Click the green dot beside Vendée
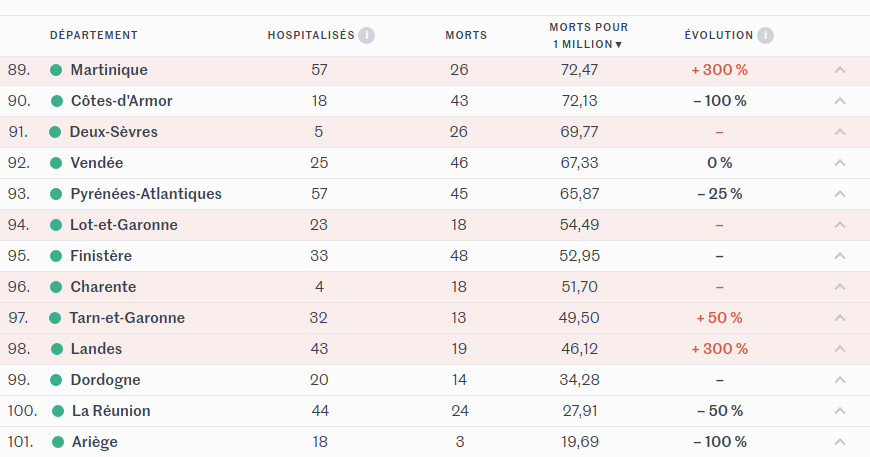Viewport: 870px width, 457px height. coord(56,163)
